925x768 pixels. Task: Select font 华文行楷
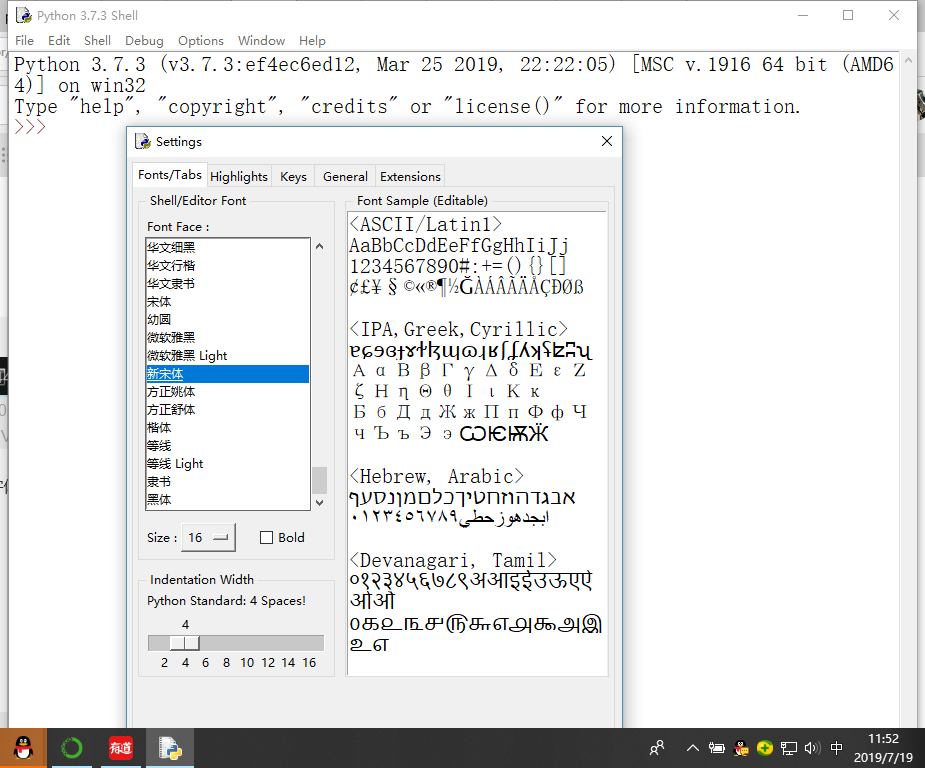pyautogui.click(x=228, y=265)
